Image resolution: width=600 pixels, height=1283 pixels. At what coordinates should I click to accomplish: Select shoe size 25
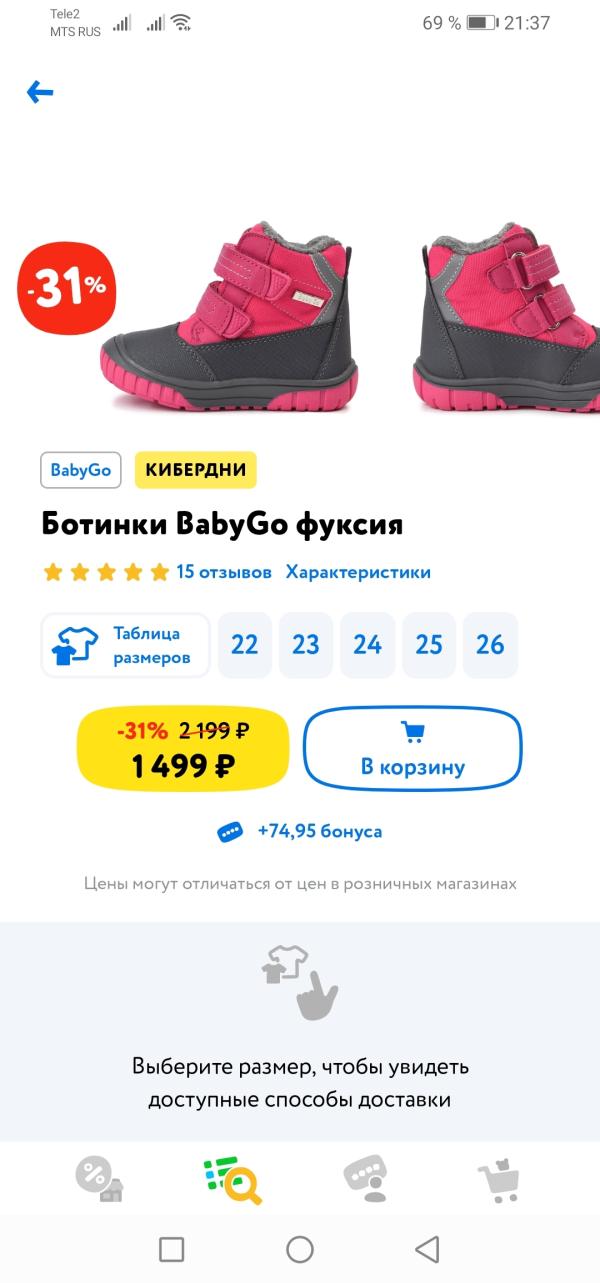[x=429, y=645]
